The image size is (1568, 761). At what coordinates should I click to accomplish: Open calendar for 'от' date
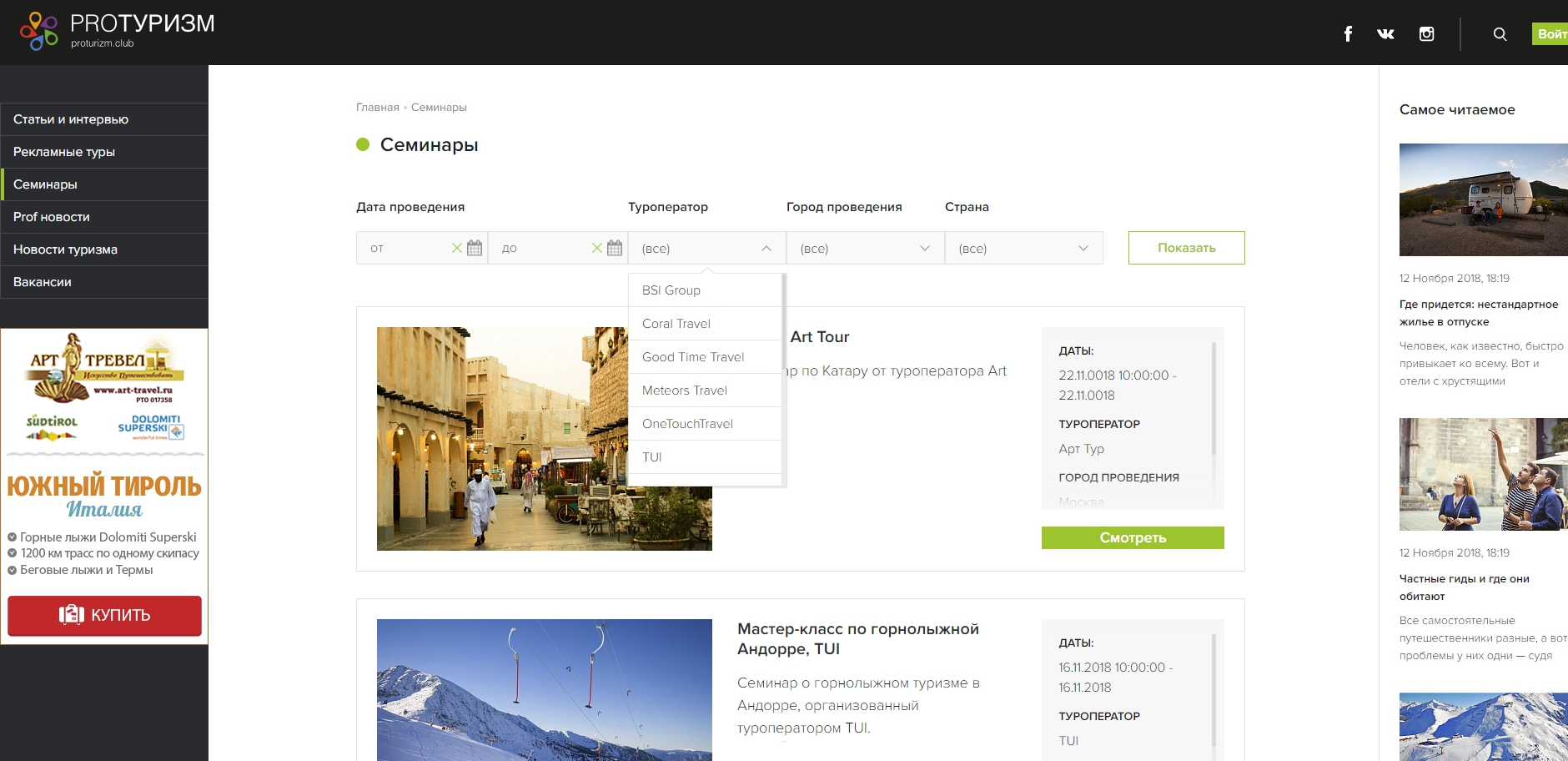click(475, 248)
